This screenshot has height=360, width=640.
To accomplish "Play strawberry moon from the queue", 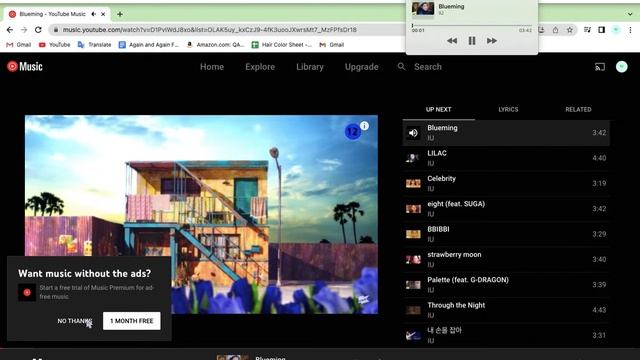I will (x=506, y=259).
